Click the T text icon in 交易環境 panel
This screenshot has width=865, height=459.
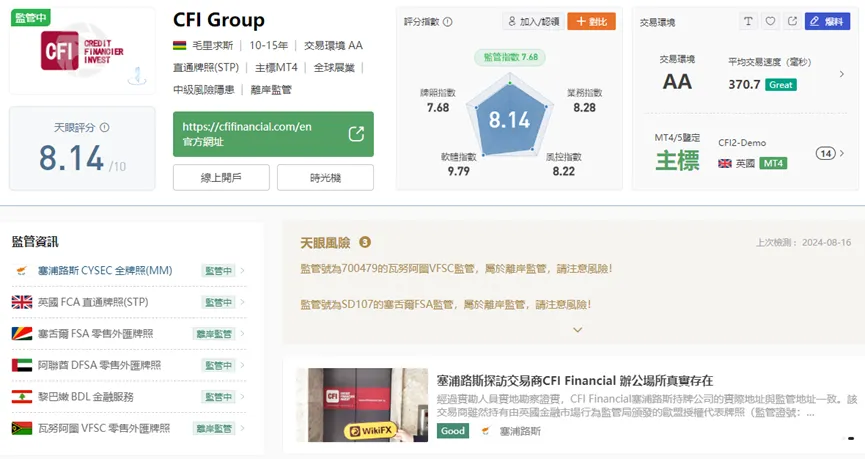pos(748,22)
